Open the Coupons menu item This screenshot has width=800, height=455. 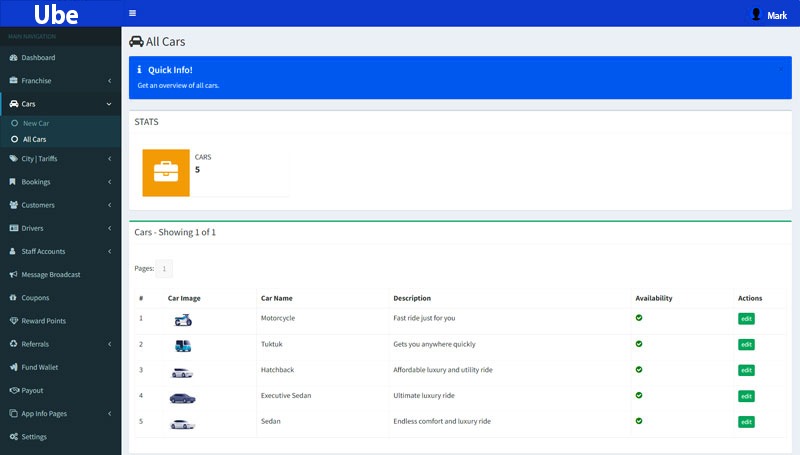(x=35, y=298)
